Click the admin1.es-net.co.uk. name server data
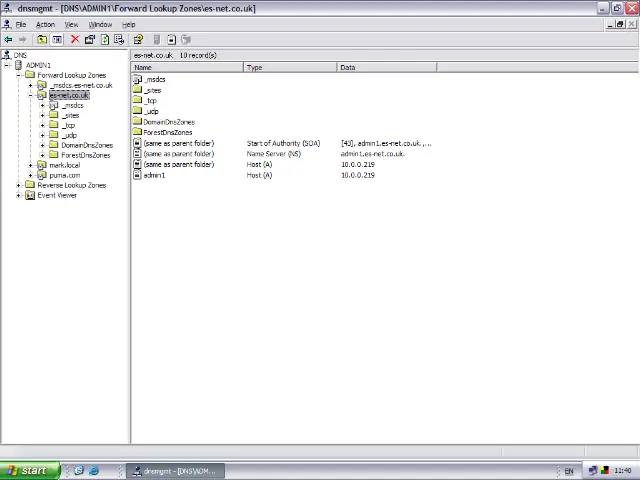The width and height of the screenshot is (640, 480). (x=373, y=154)
